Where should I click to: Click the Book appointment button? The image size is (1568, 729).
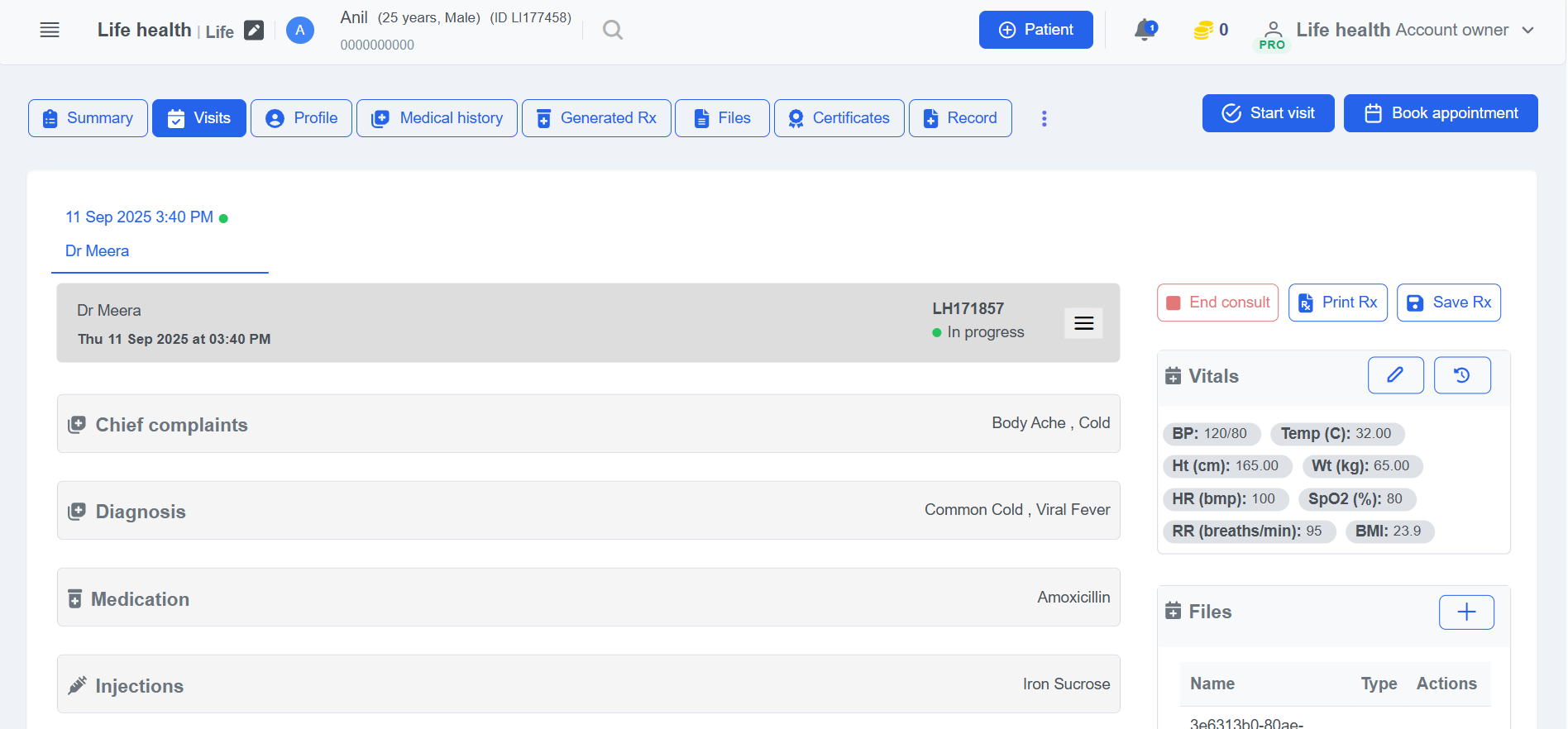pos(1440,113)
